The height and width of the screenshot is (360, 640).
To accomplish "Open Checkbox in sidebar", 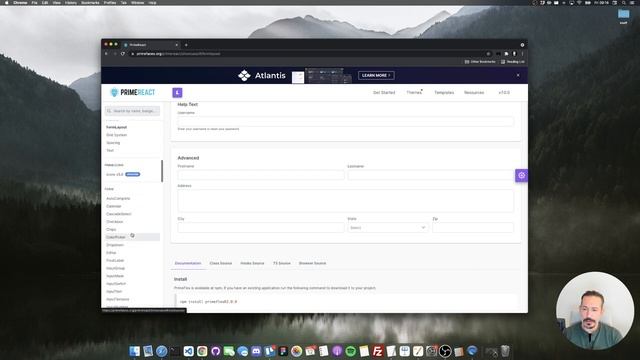I will (x=114, y=222).
